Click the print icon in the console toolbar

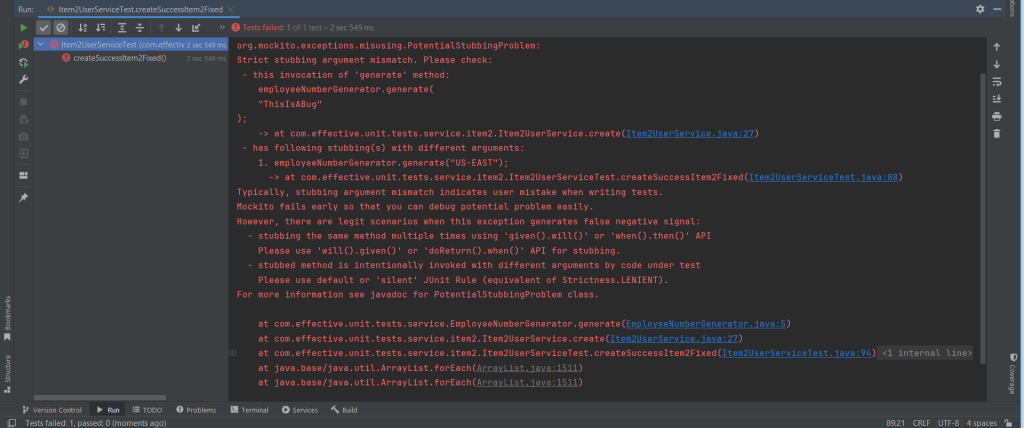(996, 116)
